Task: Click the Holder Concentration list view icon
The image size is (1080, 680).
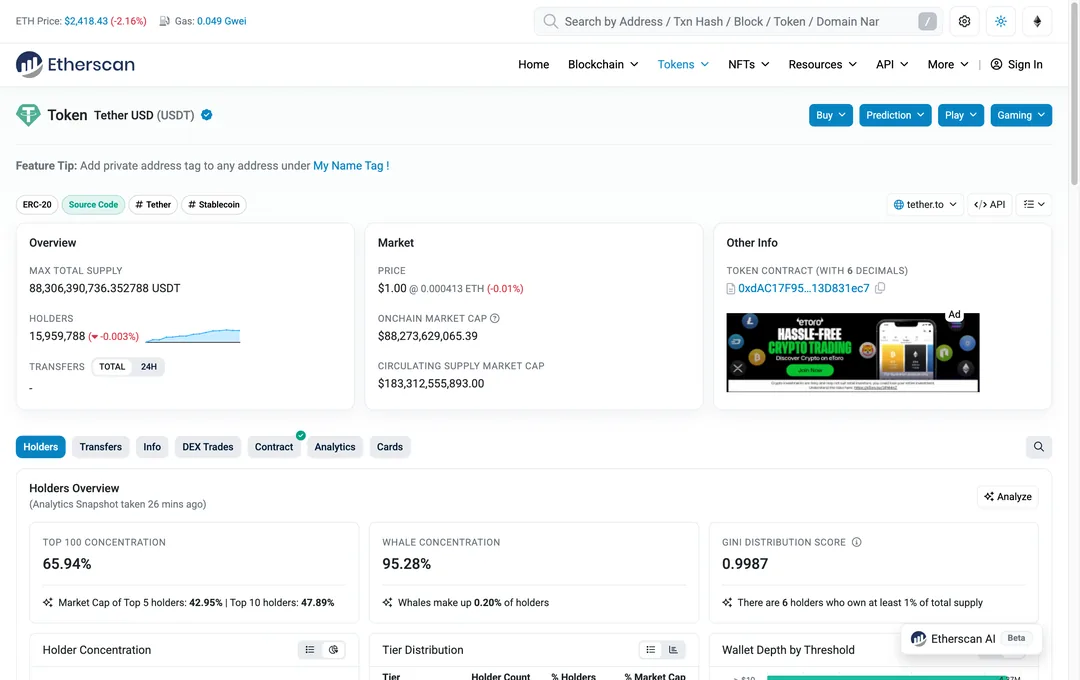Action: point(310,650)
